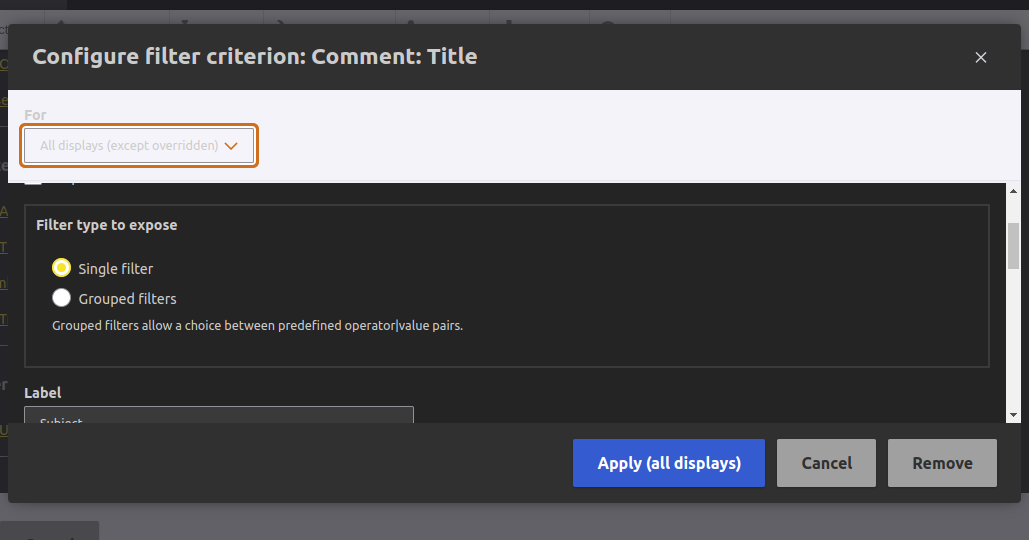
Task: Toggle the partially hidden checkbox below the For section
Action: [34, 182]
